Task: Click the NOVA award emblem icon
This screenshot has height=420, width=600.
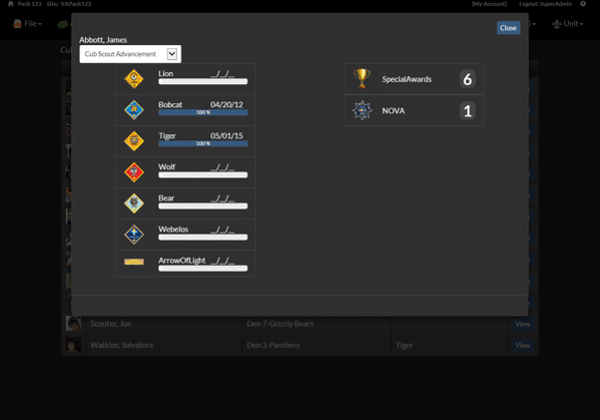Action: [362, 111]
